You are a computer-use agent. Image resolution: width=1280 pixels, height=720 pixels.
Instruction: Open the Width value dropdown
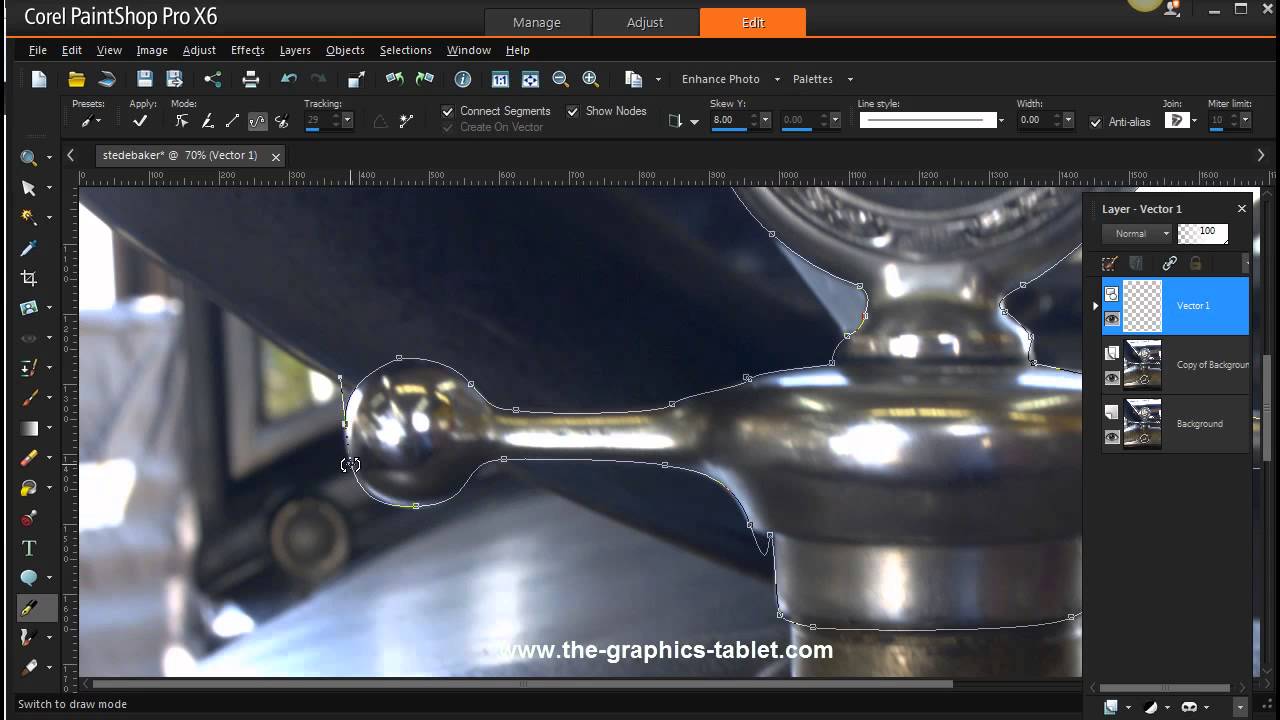click(1069, 120)
